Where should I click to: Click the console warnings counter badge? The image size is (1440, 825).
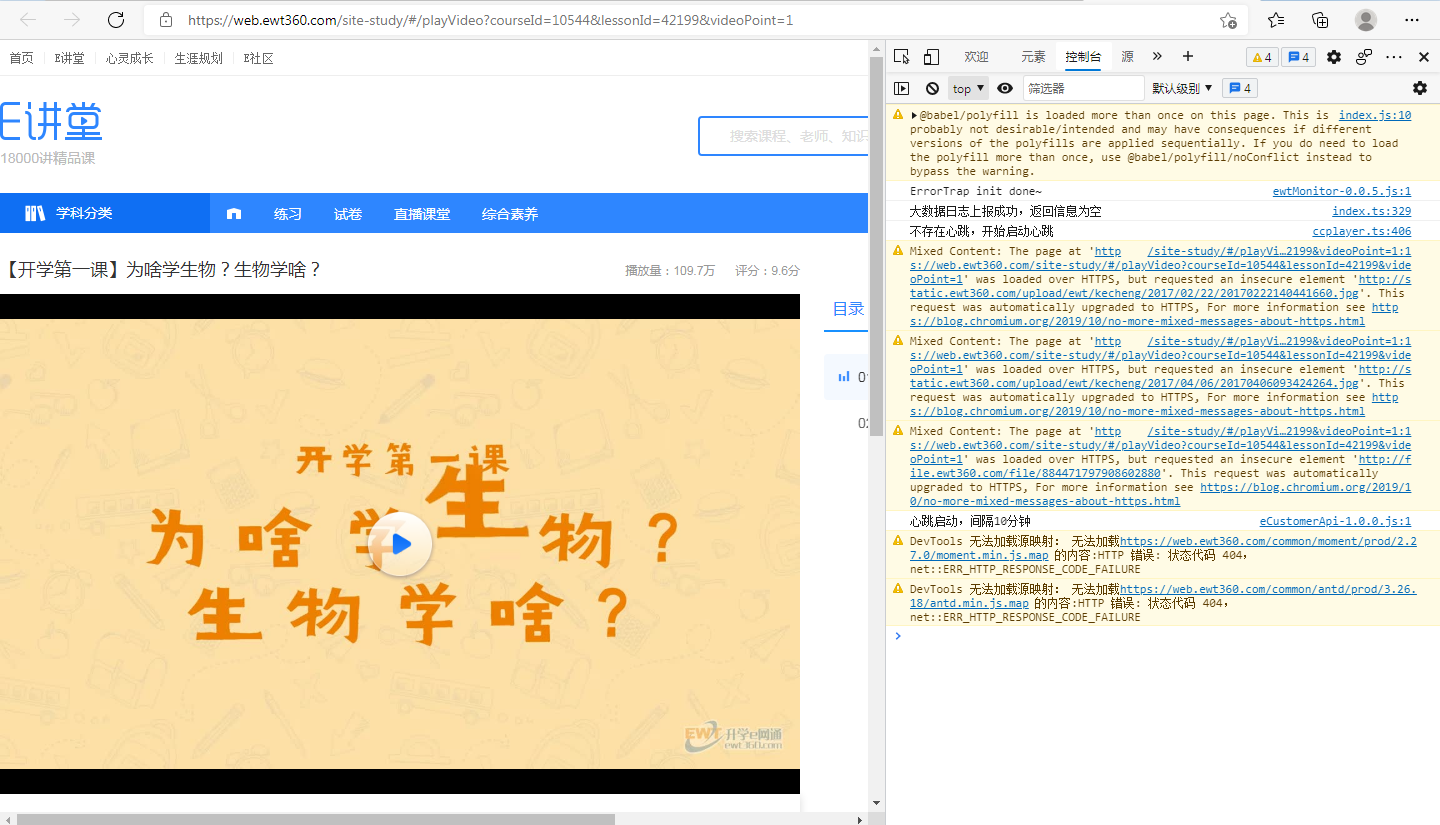1261,57
